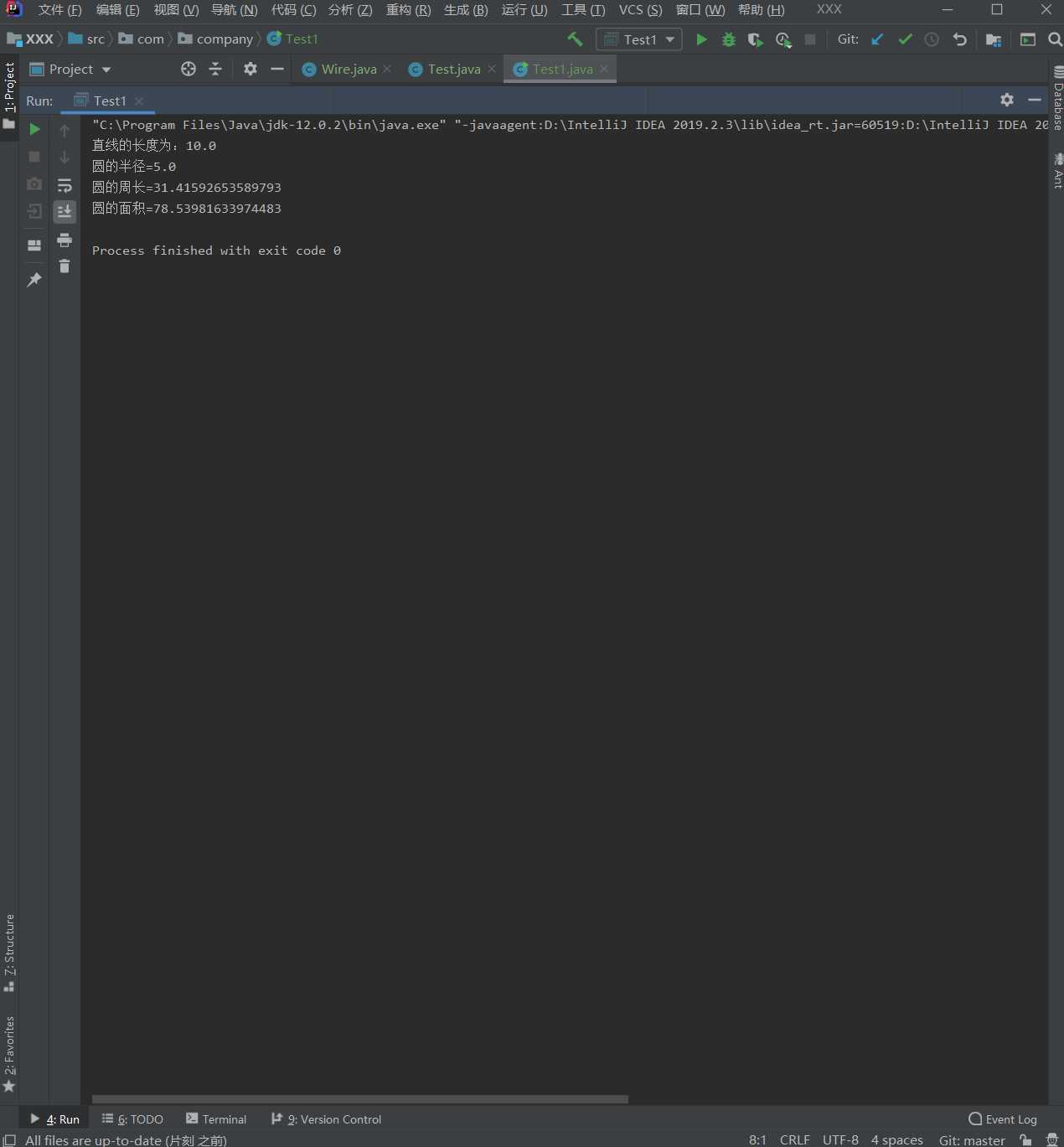Click the IDE inspector icon in status bar
The image size is (1064, 1147).
tap(1052, 1139)
